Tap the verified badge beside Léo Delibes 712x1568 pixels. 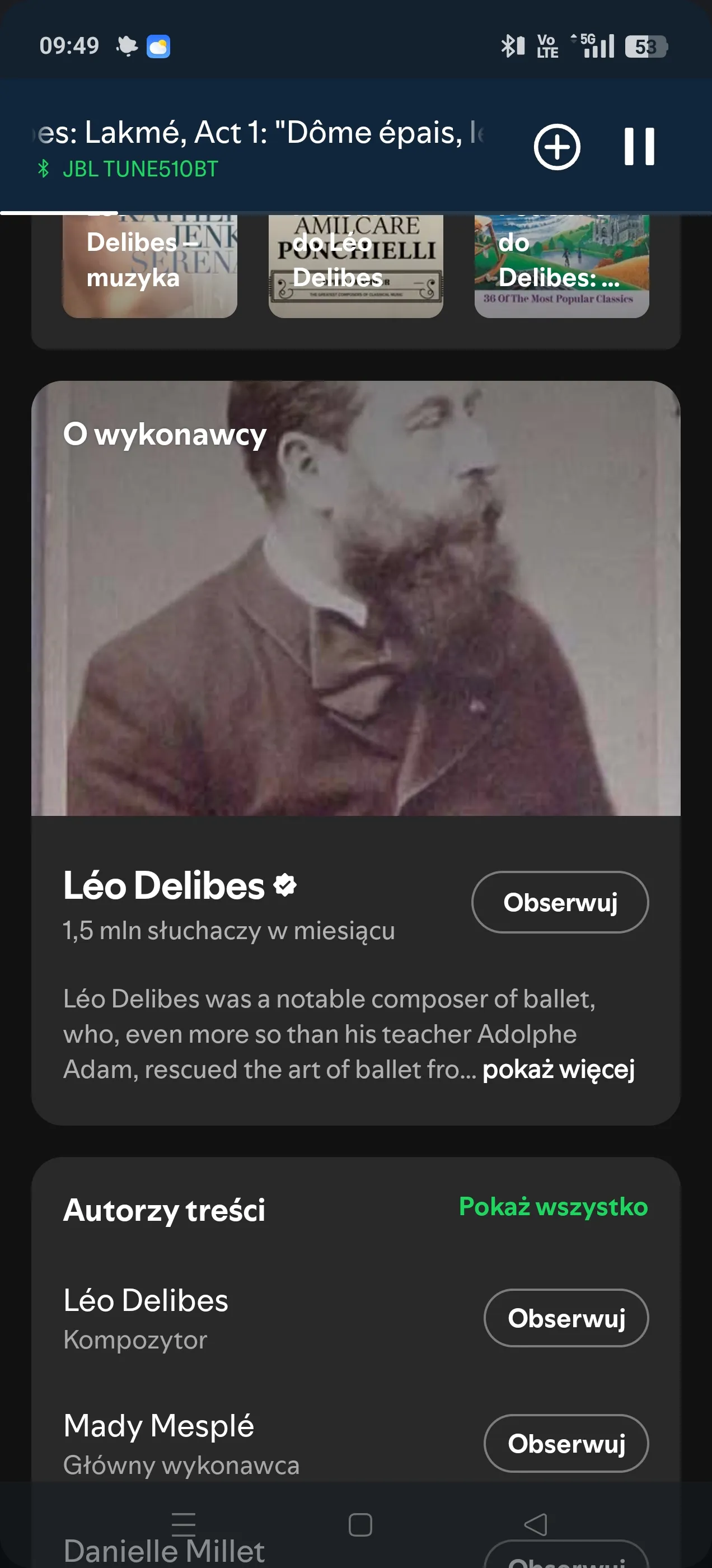(x=285, y=885)
